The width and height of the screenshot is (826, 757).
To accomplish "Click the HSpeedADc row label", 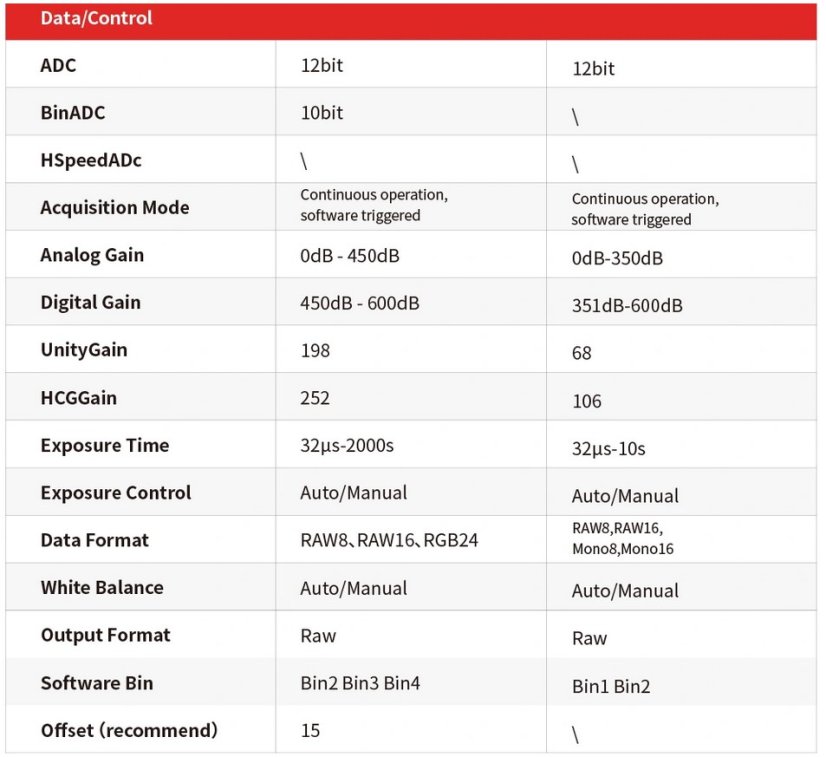I will tap(85, 160).
